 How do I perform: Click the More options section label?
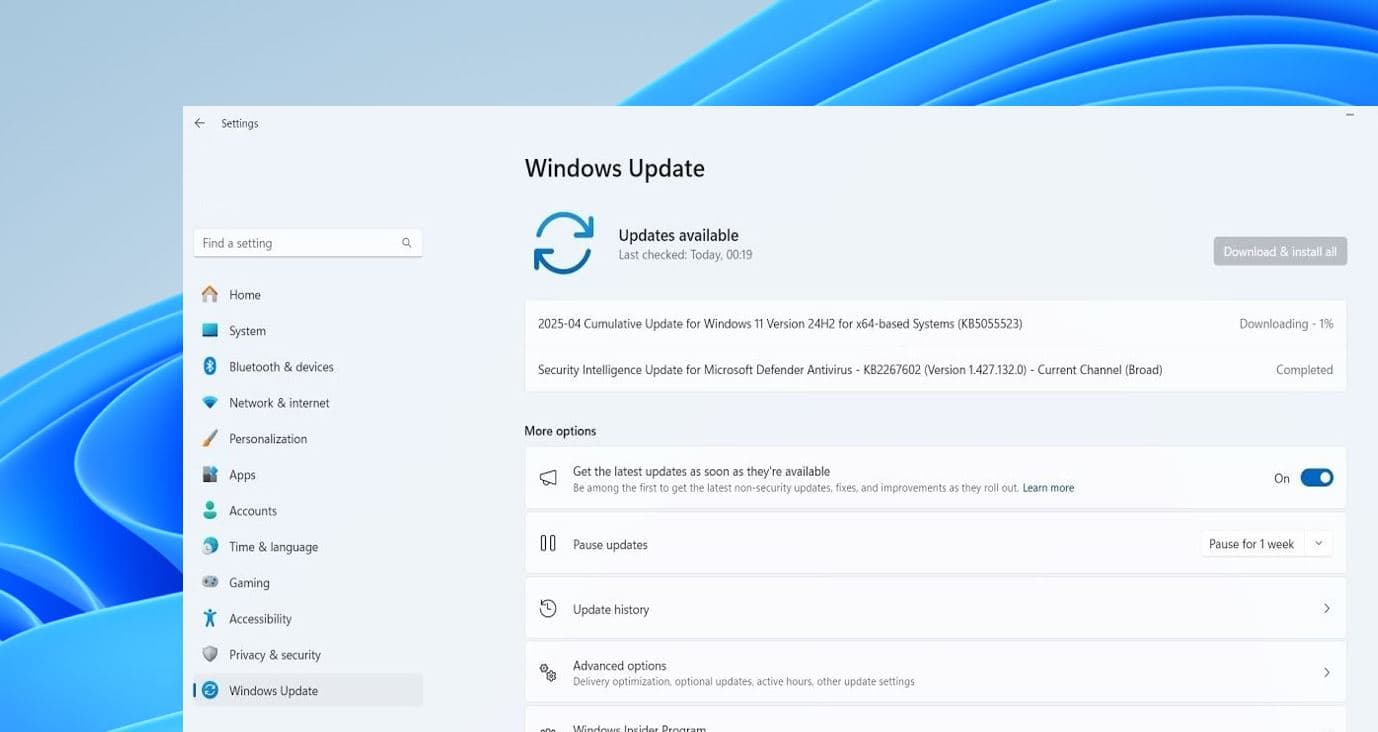point(560,431)
